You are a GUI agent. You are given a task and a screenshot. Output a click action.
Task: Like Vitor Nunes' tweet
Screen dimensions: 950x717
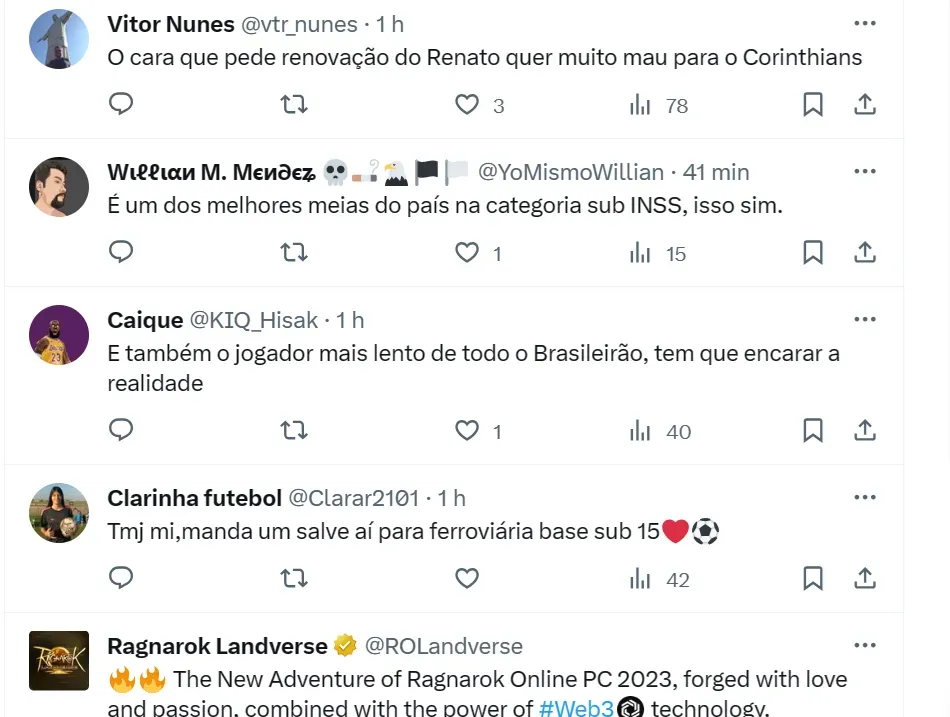pos(467,104)
